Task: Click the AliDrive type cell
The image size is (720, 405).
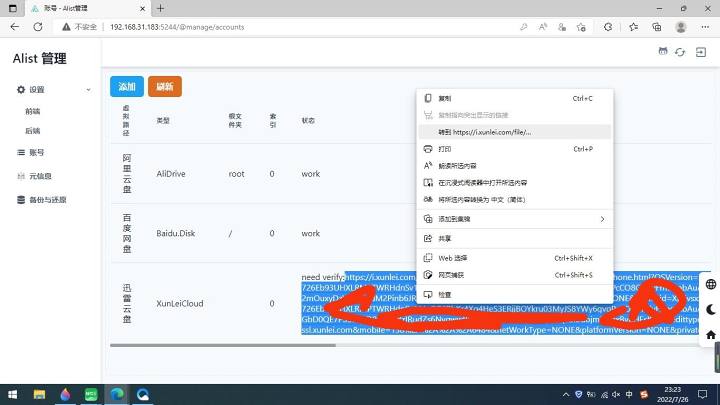Action: pos(171,174)
